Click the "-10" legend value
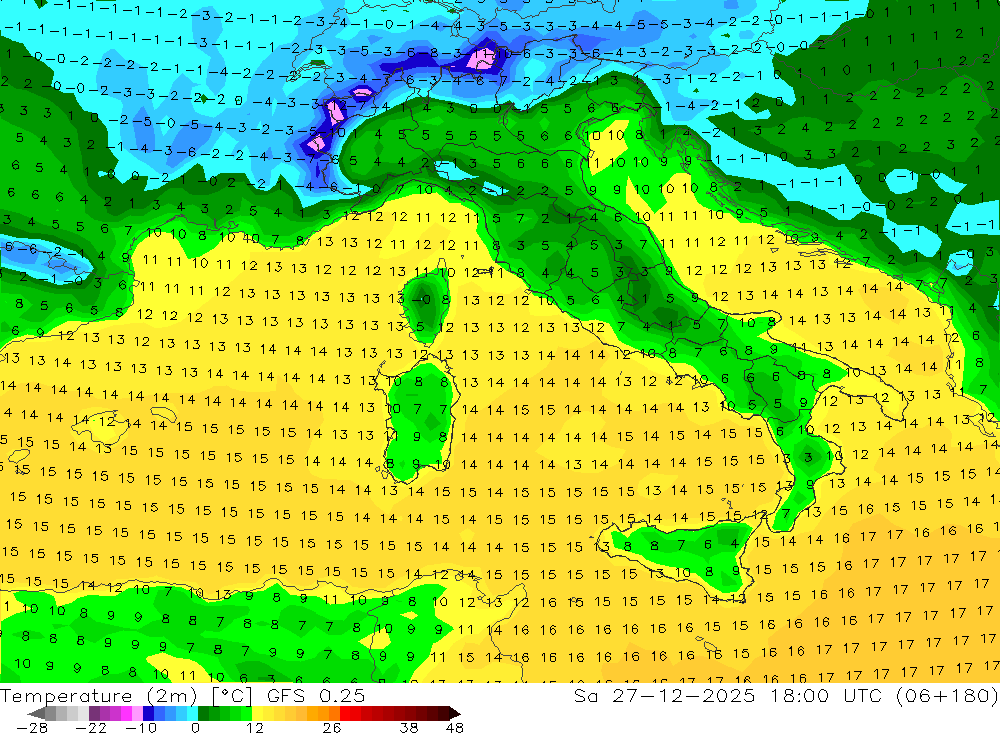 pos(141,728)
